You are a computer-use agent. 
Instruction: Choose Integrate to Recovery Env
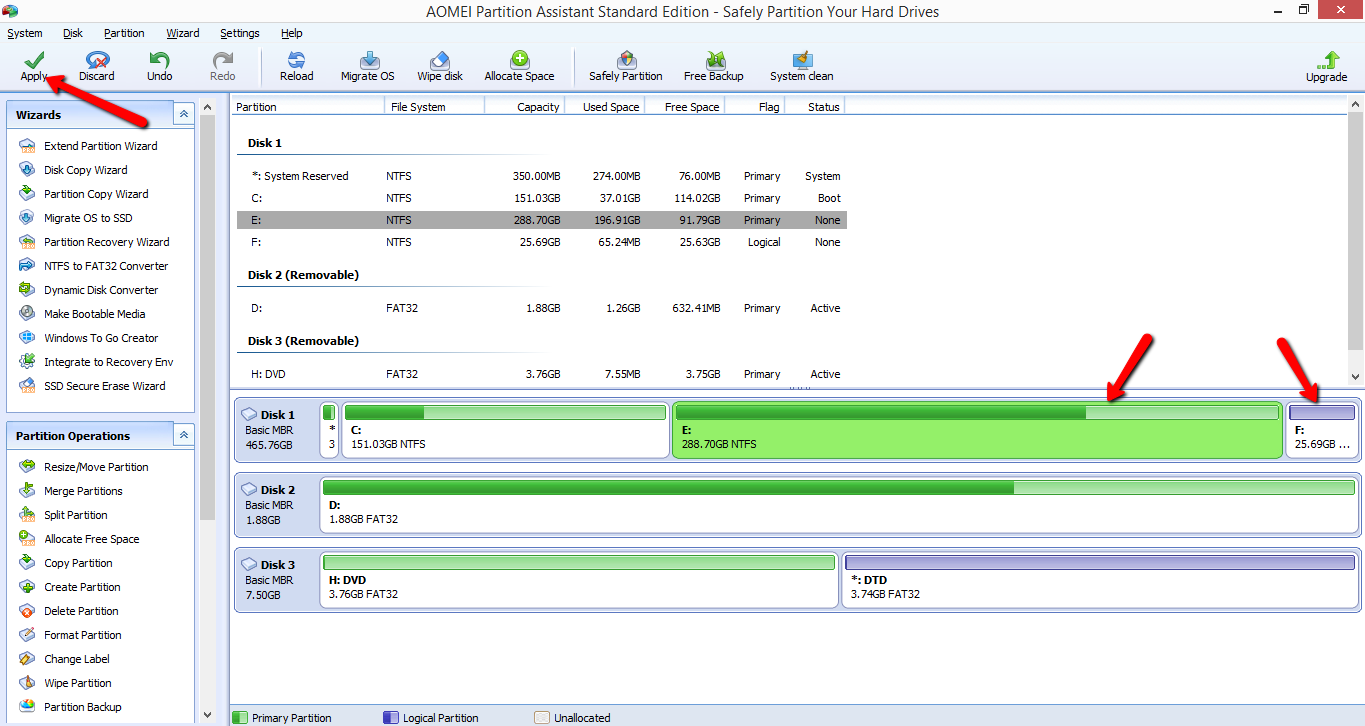(x=108, y=362)
